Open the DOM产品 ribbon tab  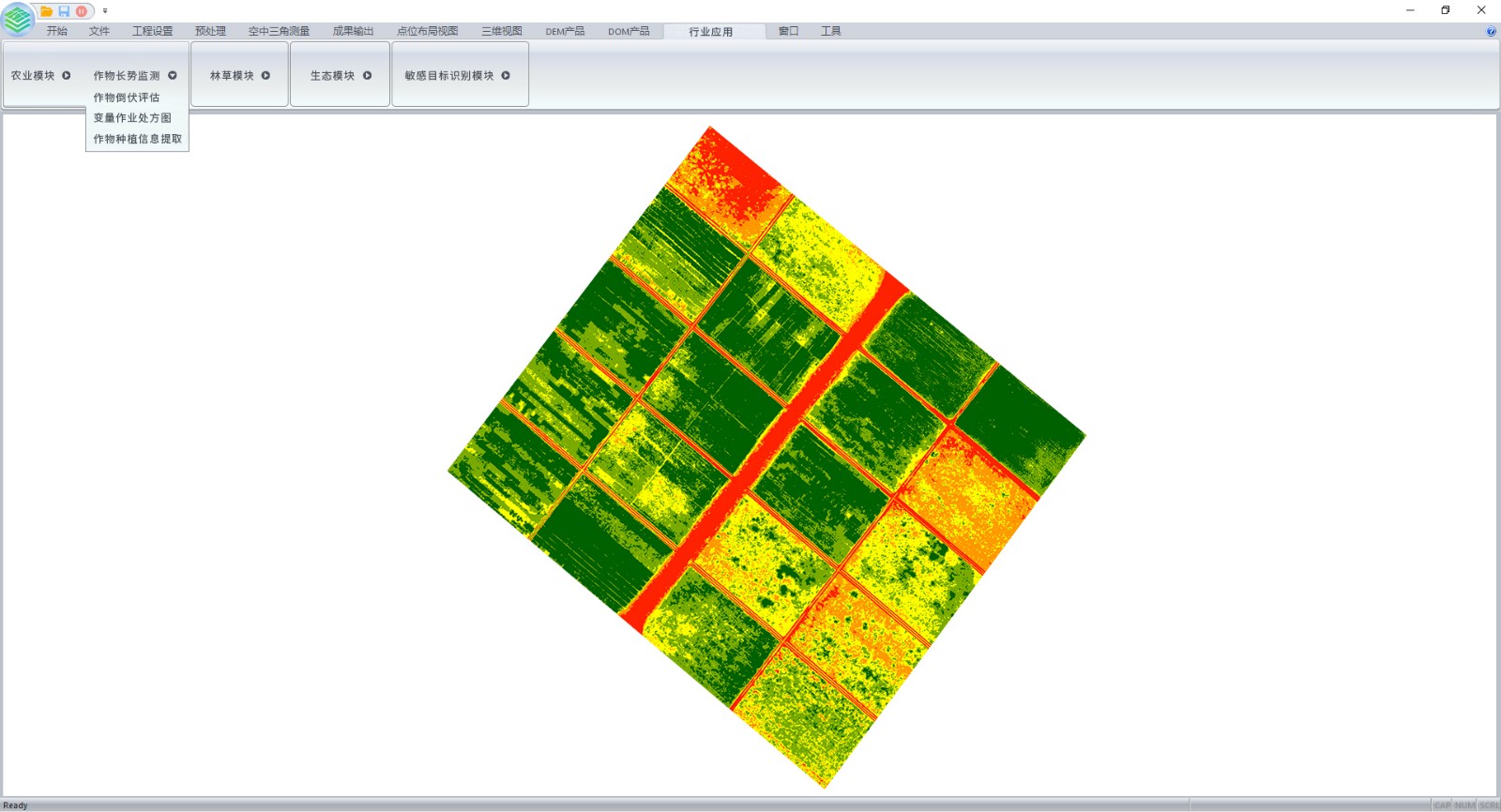[629, 31]
